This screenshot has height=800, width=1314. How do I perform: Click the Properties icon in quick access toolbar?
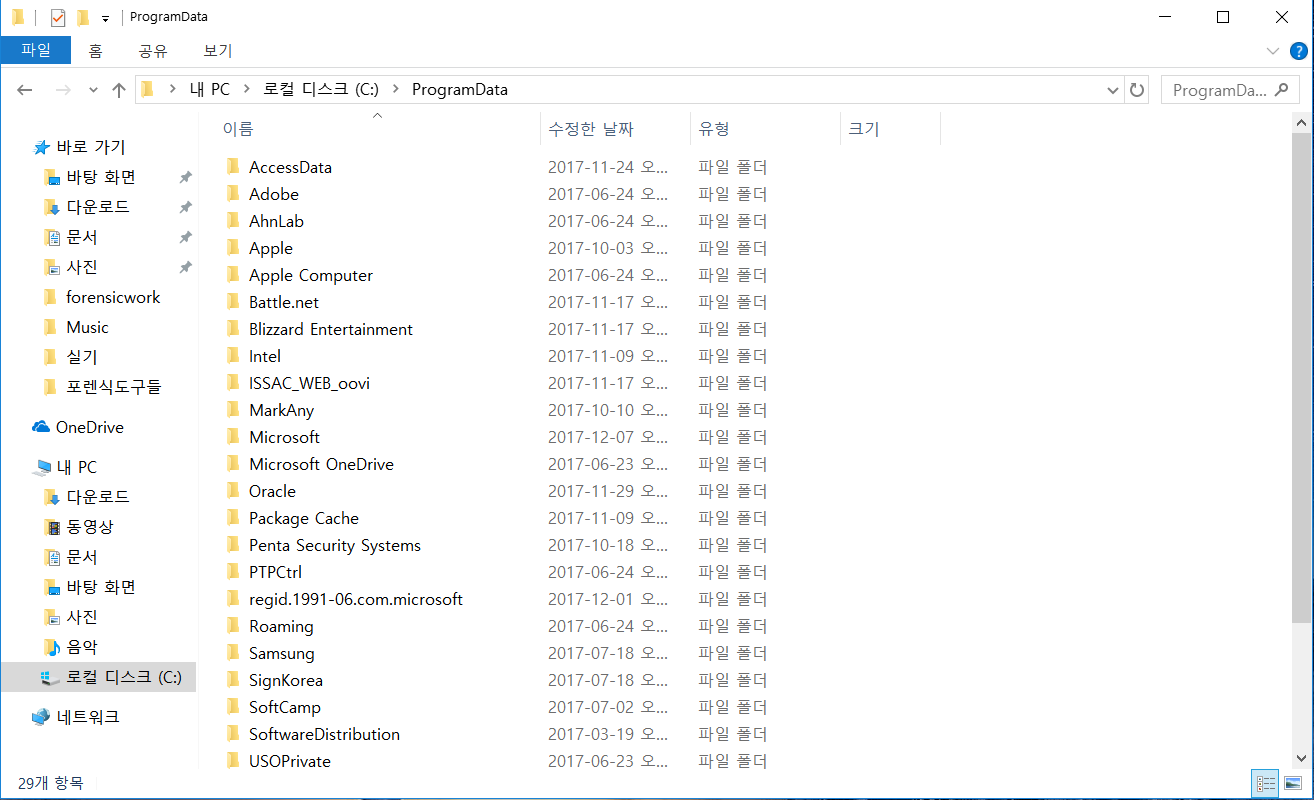click(58, 17)
